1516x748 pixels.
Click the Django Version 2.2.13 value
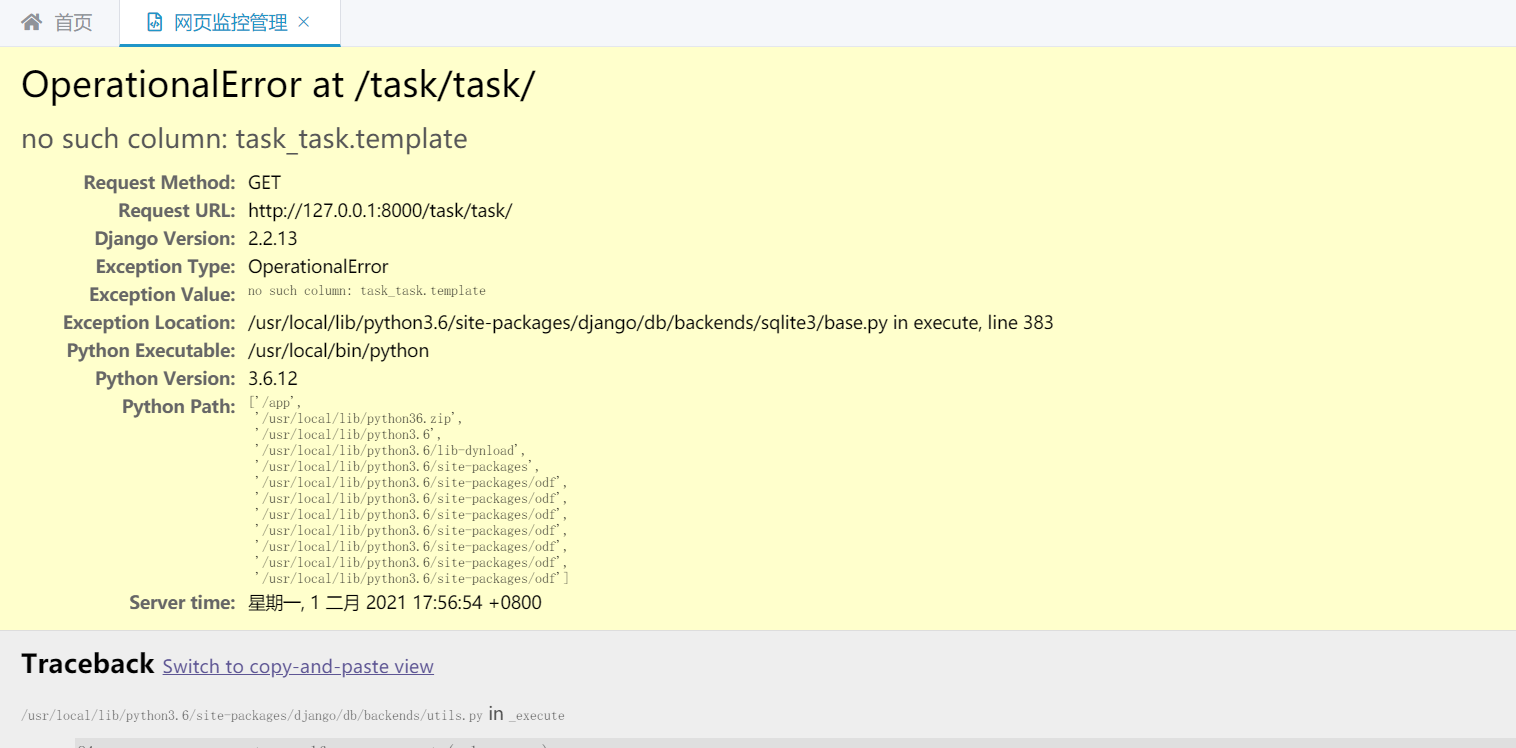pos(270,238)
